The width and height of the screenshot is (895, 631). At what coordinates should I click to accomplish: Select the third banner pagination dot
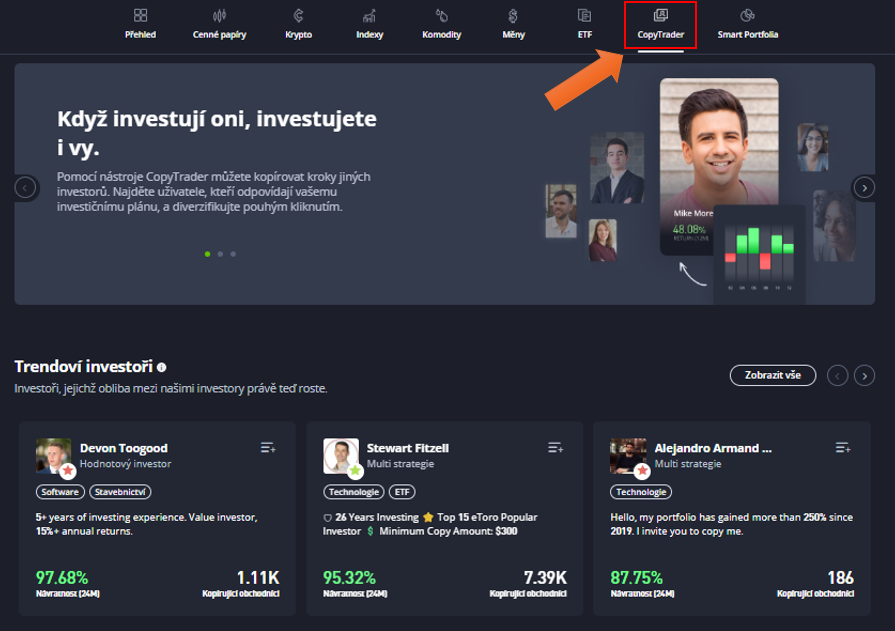click(233, 254)
